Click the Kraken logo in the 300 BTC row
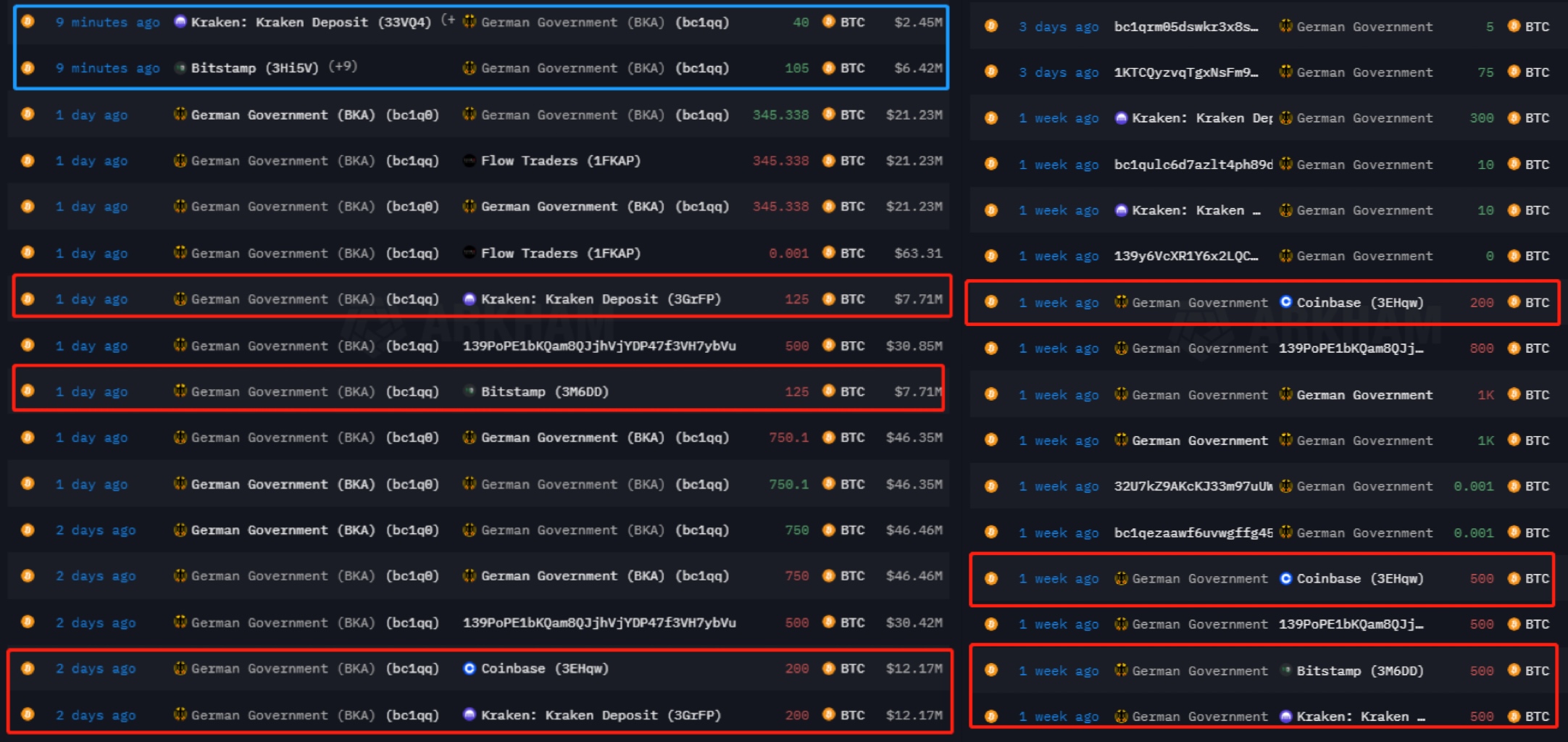Image resolution: width=1568 pixels, height=742 pixels. (x=1121, y=117)
